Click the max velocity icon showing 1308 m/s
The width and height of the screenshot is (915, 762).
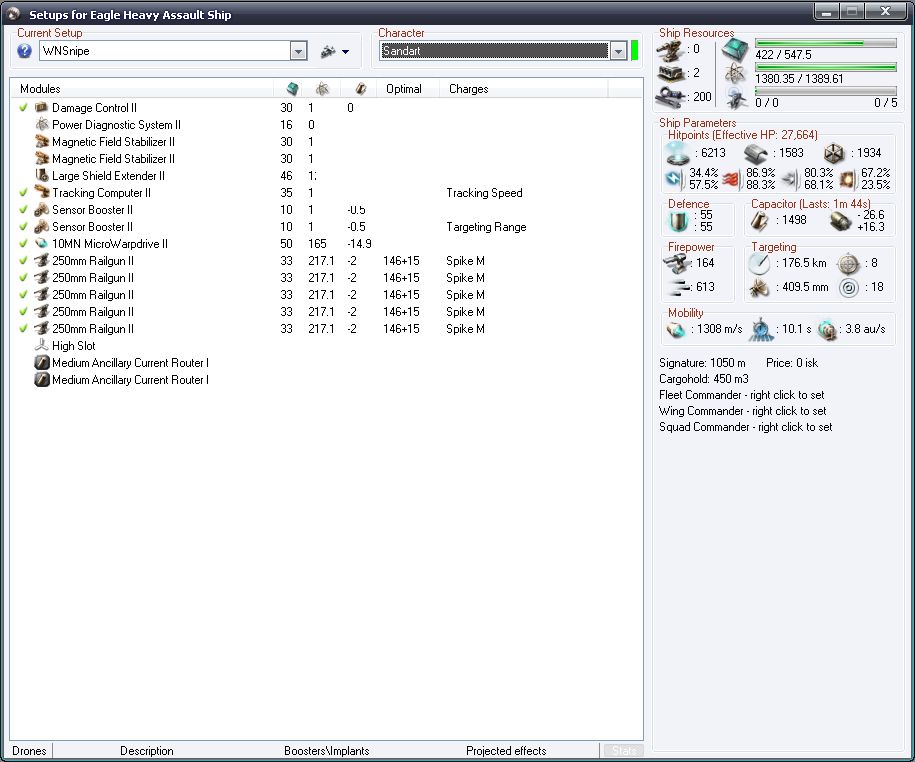point(676,330)
